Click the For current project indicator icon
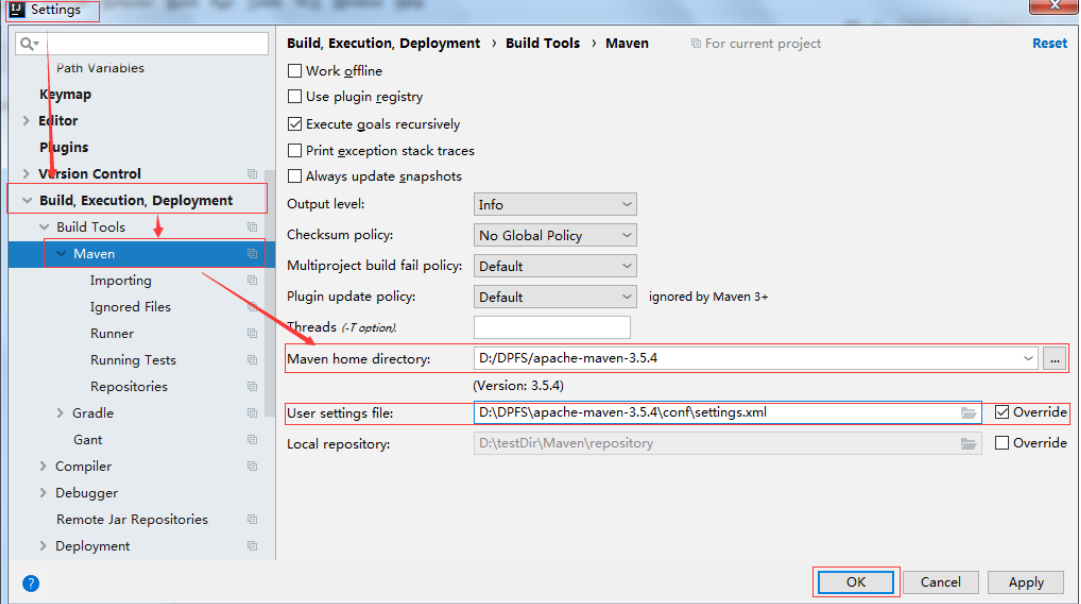The image size is (1081, 604). pyautogui.click(x=696, y=43)
